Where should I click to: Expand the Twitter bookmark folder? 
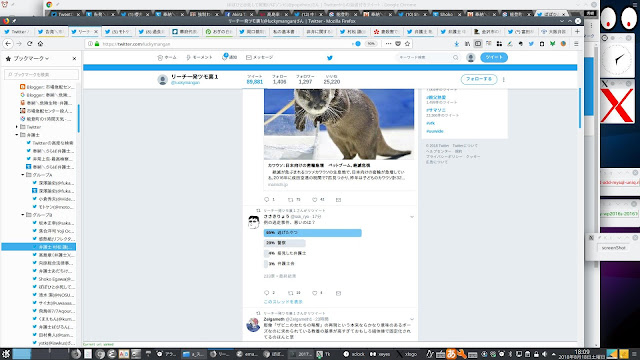(x=17, y=127)
